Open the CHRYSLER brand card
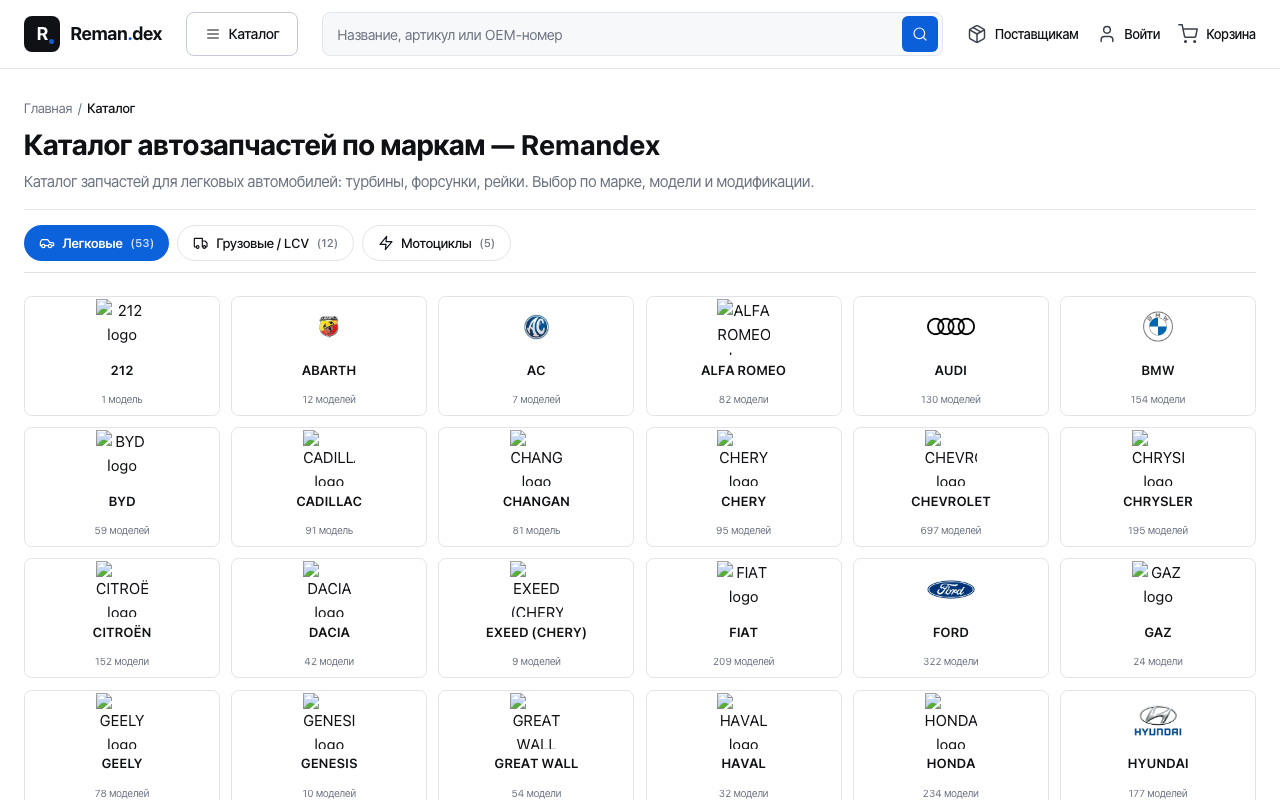 click(1158, 487)
